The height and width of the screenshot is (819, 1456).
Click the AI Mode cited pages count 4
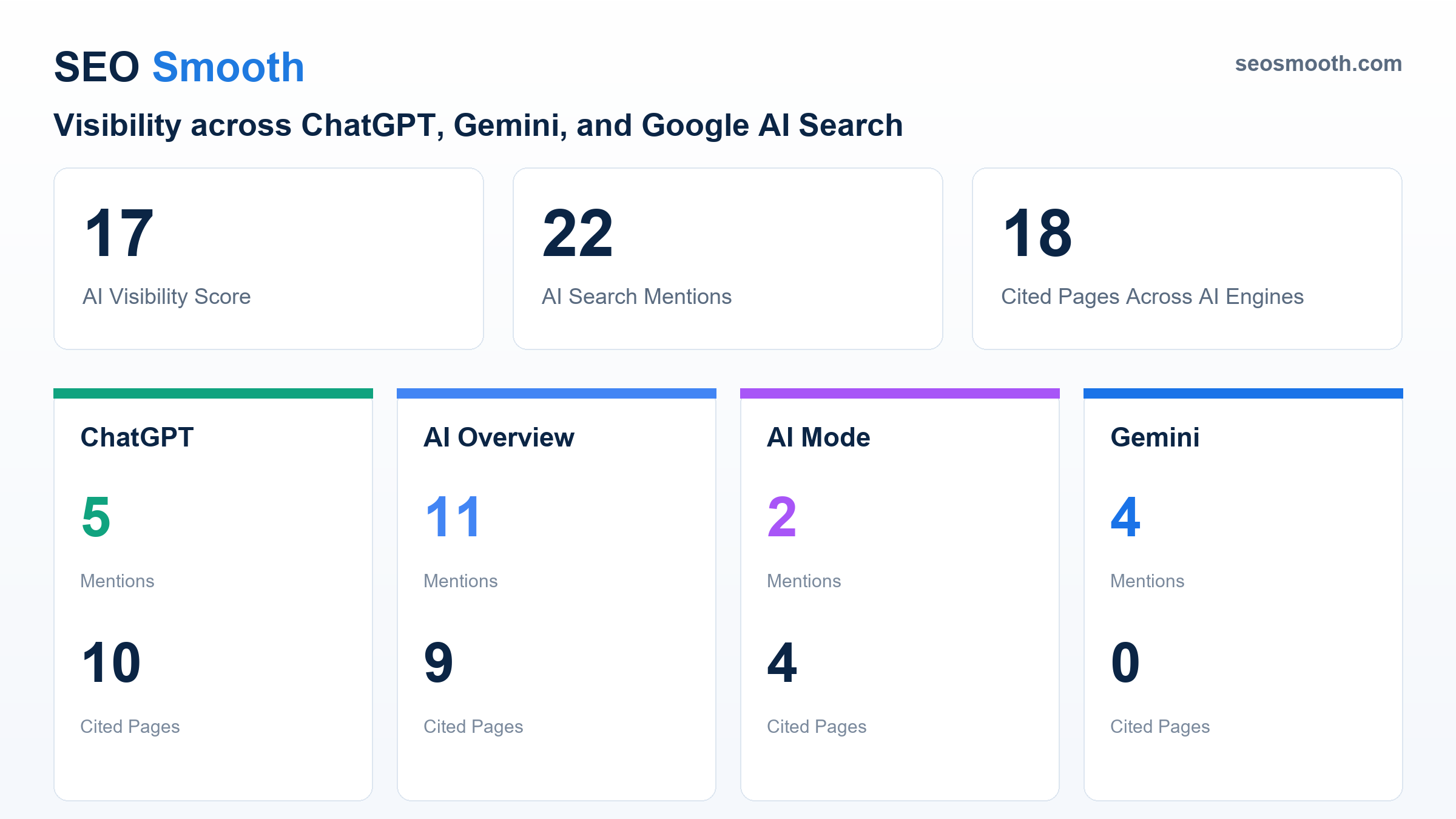(x=782, y=662)
